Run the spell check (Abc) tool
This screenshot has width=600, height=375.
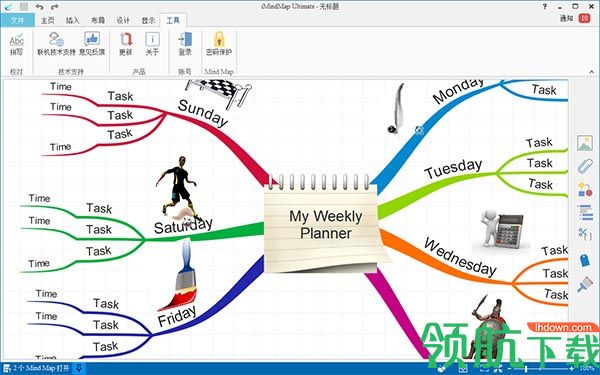(16, 44)
